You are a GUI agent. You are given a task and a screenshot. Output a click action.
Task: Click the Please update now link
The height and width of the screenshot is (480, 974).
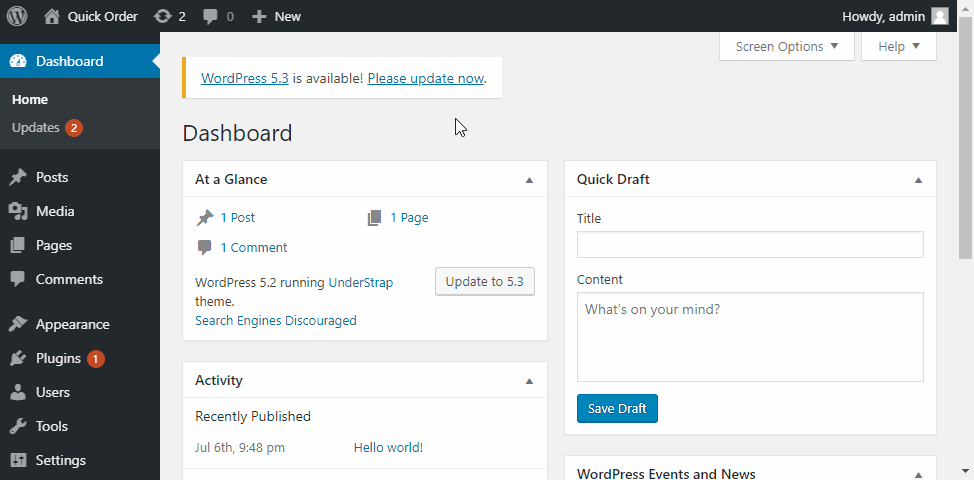(425, 78)
